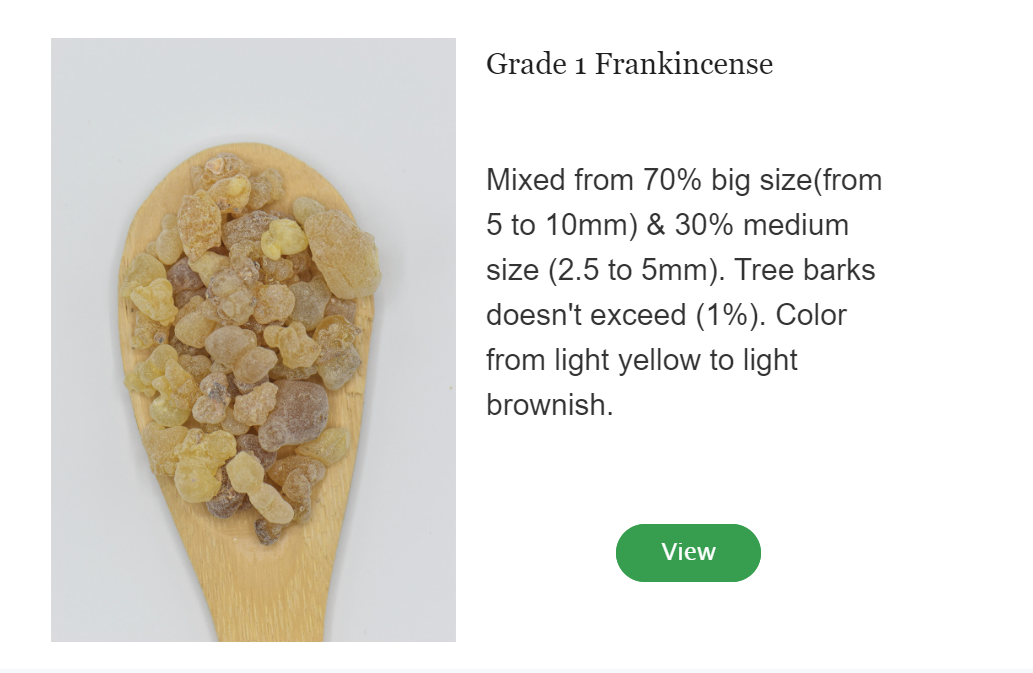This screenshot has height=673, width=1033.
Task: Click the word "Color" in description
Action: click(x=811, y=315)
